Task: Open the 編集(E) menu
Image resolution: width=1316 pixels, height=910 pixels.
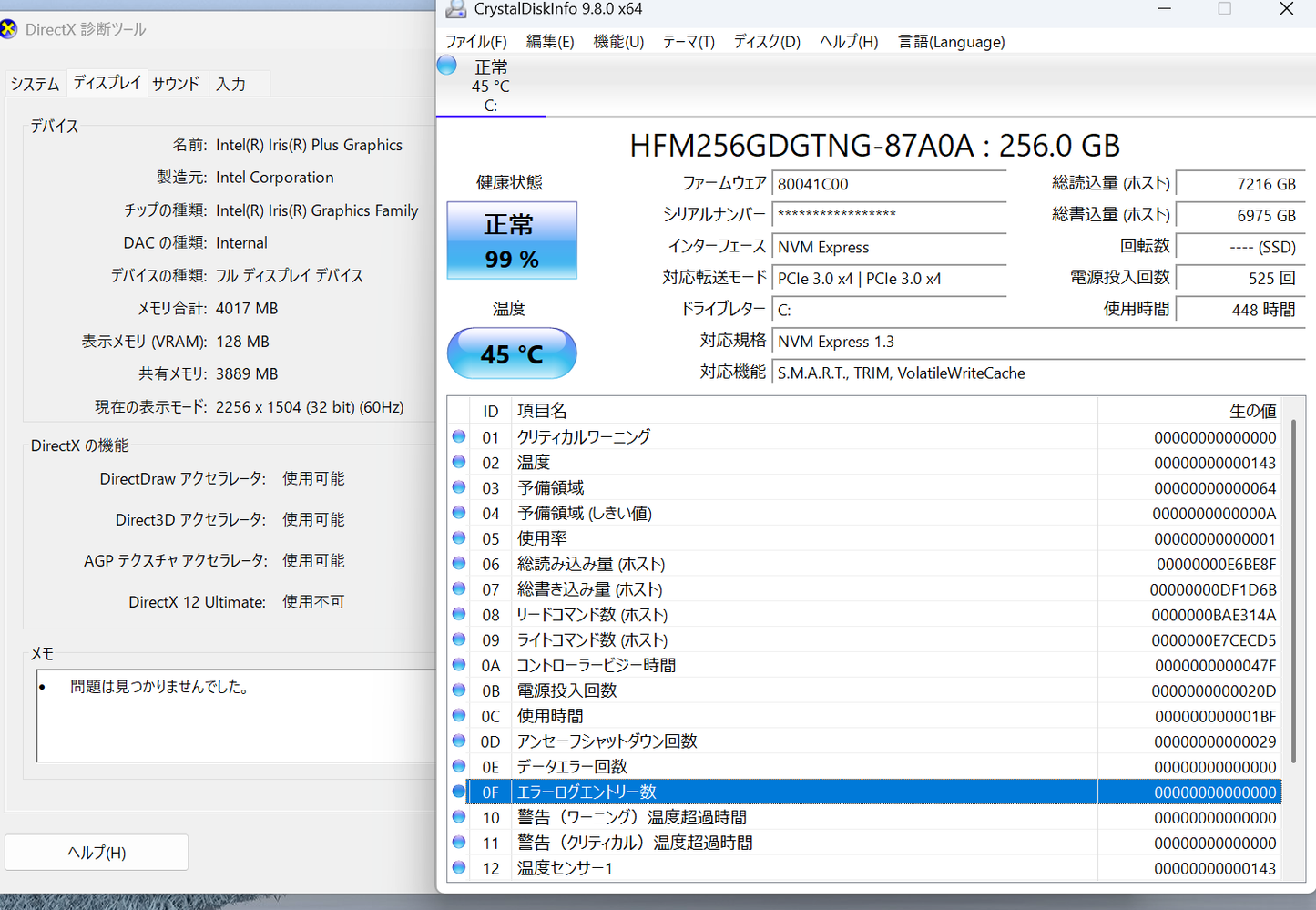Action: click(x=550, y=42)
